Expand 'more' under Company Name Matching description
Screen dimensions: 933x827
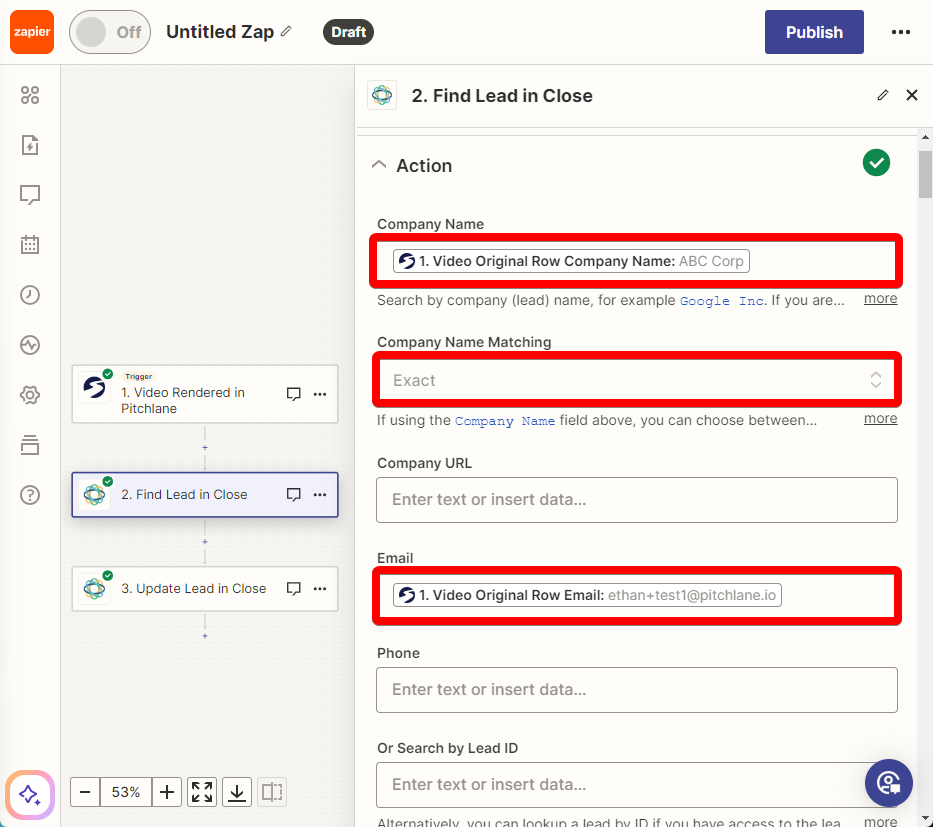881,419
